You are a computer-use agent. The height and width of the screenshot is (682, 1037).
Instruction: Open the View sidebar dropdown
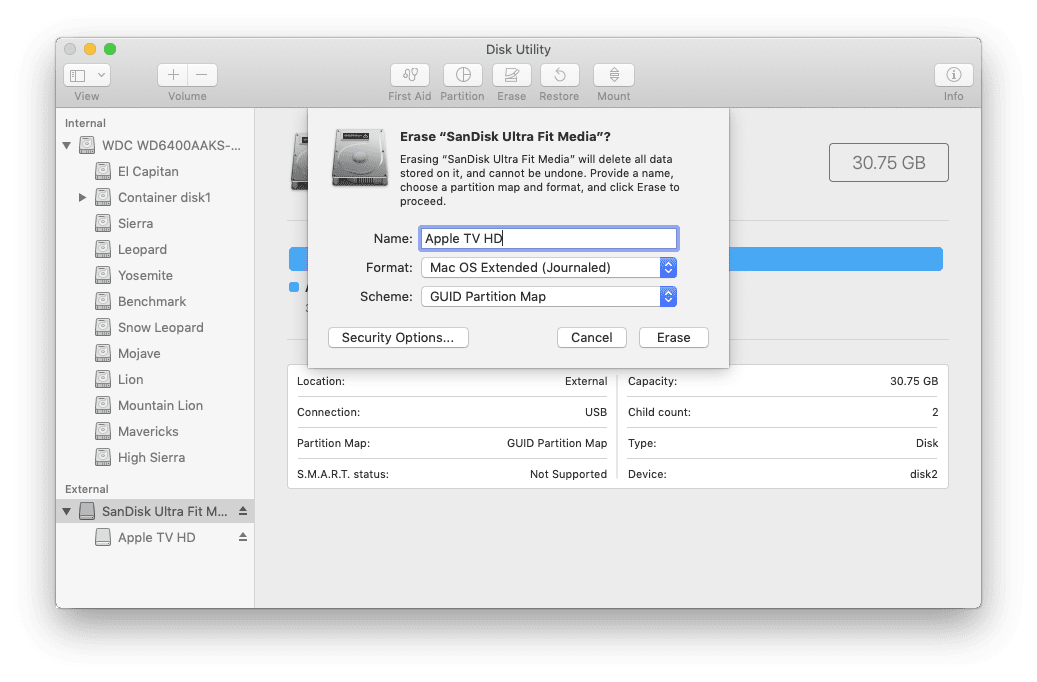[87, 75]
